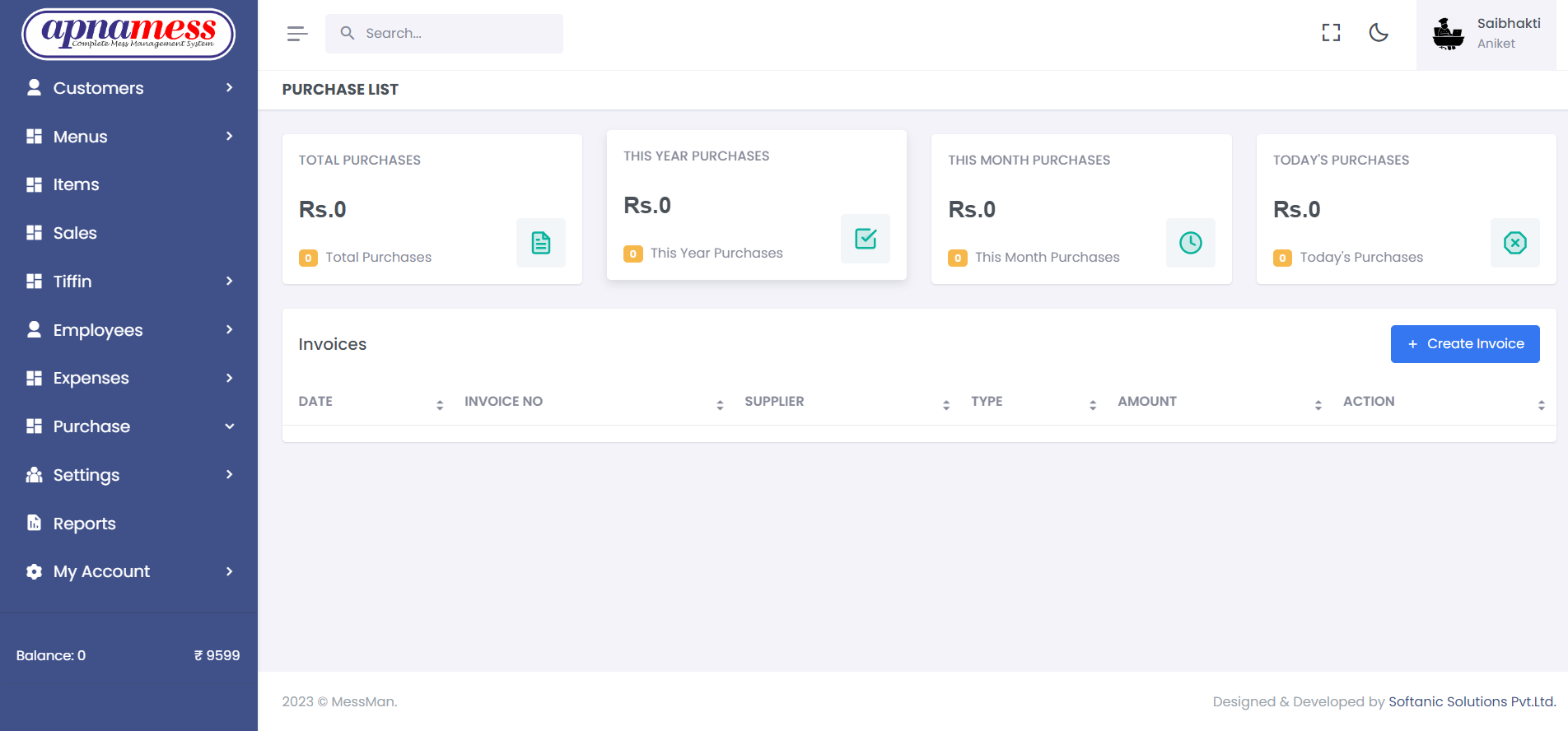Click the Menus grid icon in sidebar
The image size is (1568, 731).
pyautogui.click(x=34, y=136)
